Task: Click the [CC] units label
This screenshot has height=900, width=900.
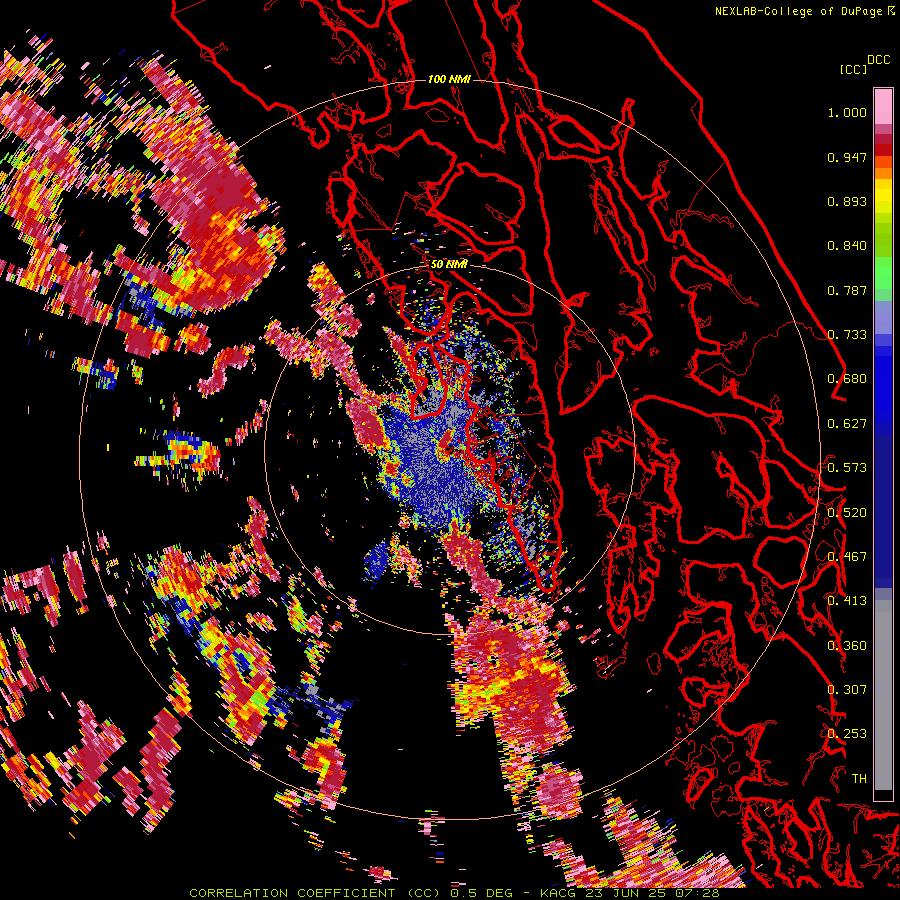Action: coord(853,69)
